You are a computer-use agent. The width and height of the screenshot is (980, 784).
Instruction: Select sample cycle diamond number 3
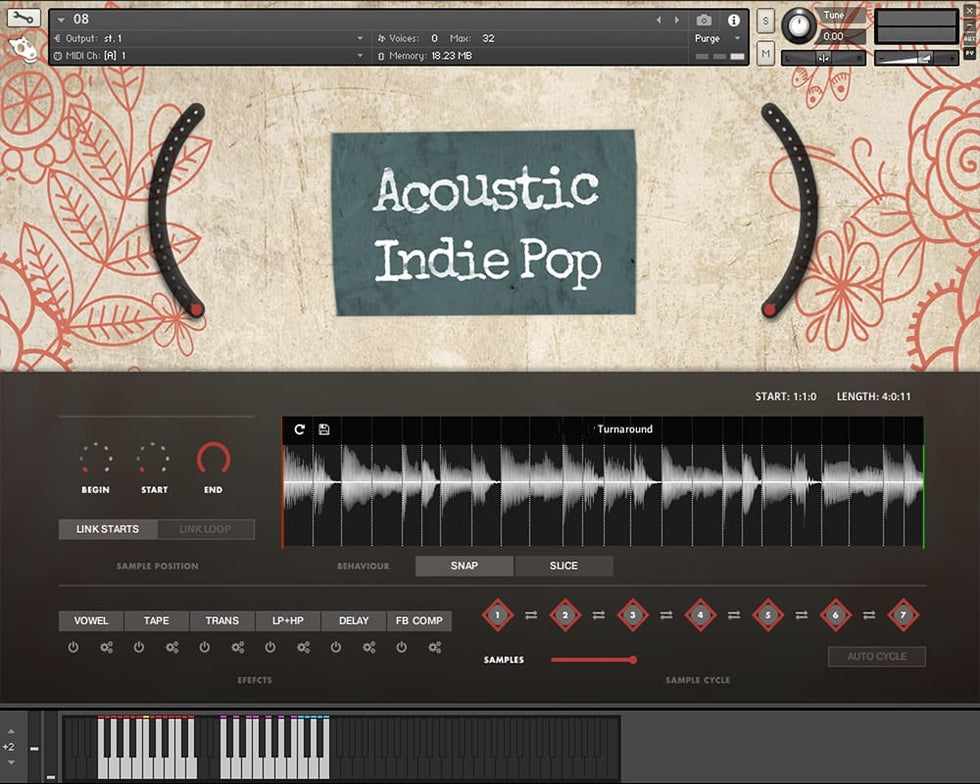[x=632, y=615]
